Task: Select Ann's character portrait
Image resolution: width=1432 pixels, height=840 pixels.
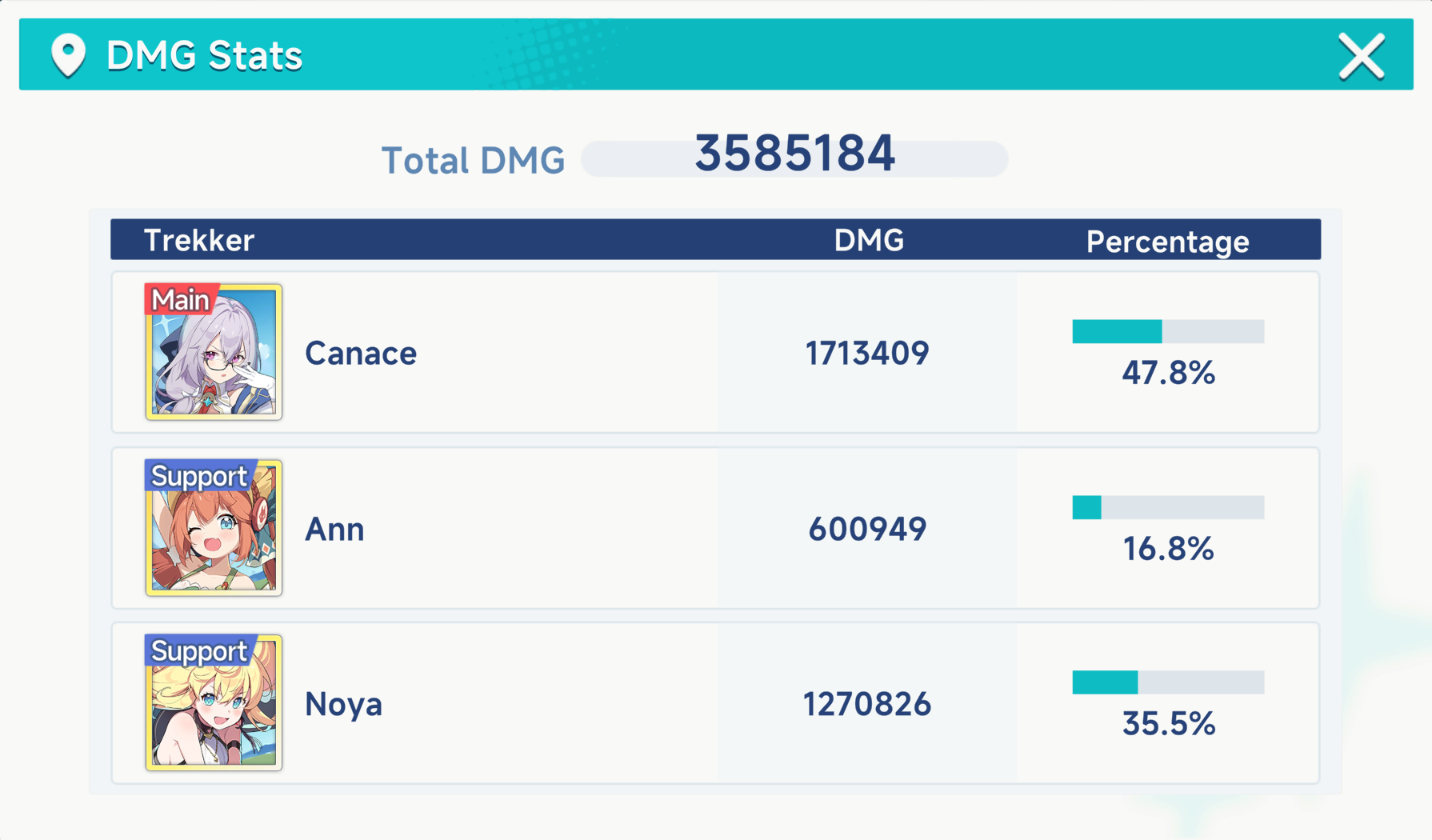Action: click(214, 536)
